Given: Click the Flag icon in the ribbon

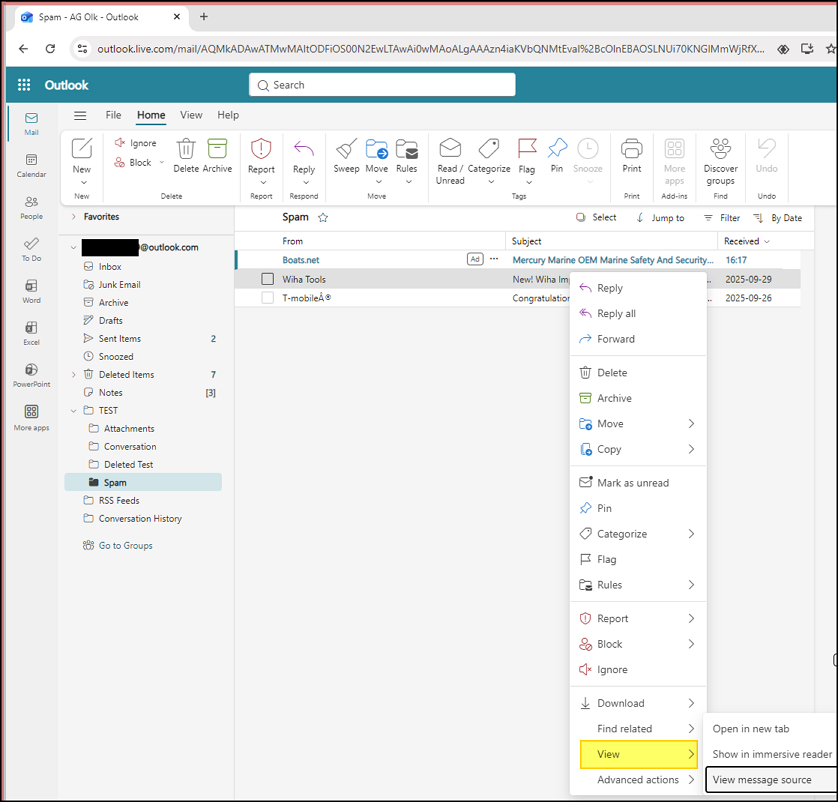Looking at the screenshot, I should [526, 149].
